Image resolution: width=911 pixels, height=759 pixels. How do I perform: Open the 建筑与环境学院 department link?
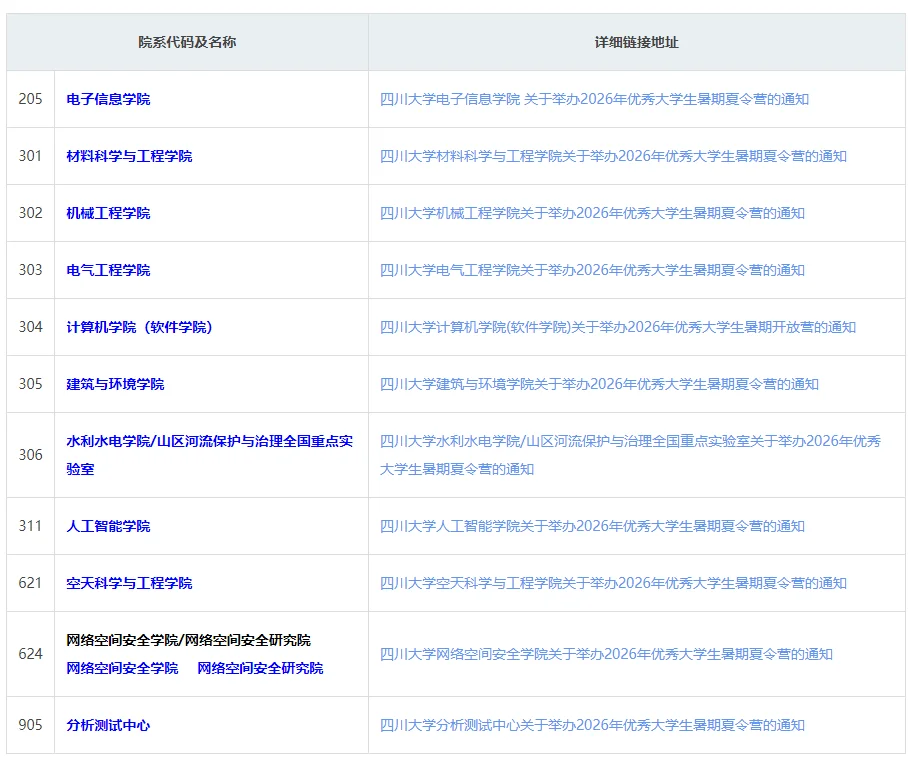[x=115, y=384]
